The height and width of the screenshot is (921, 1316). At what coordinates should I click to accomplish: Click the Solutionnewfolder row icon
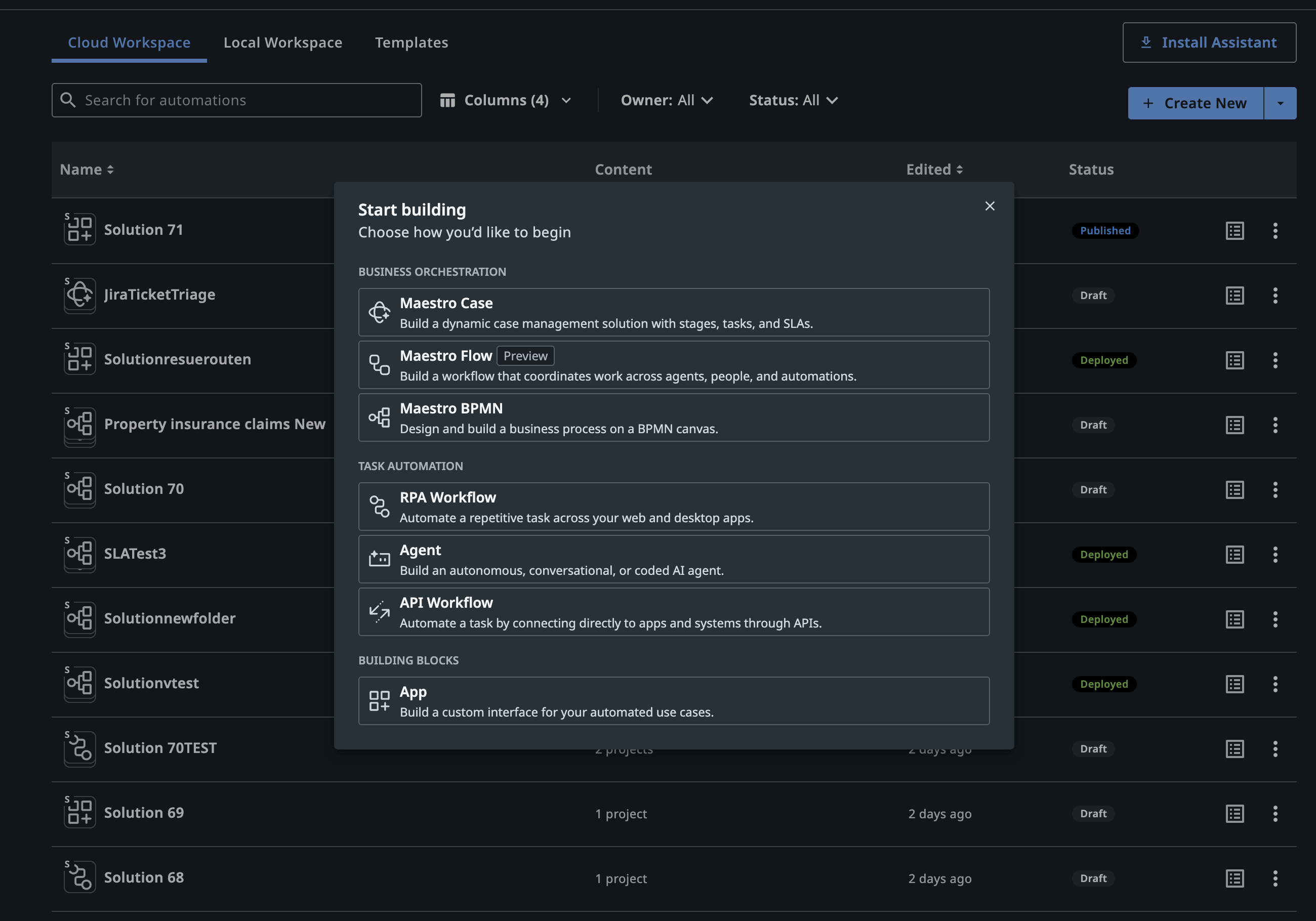point(79,618)
